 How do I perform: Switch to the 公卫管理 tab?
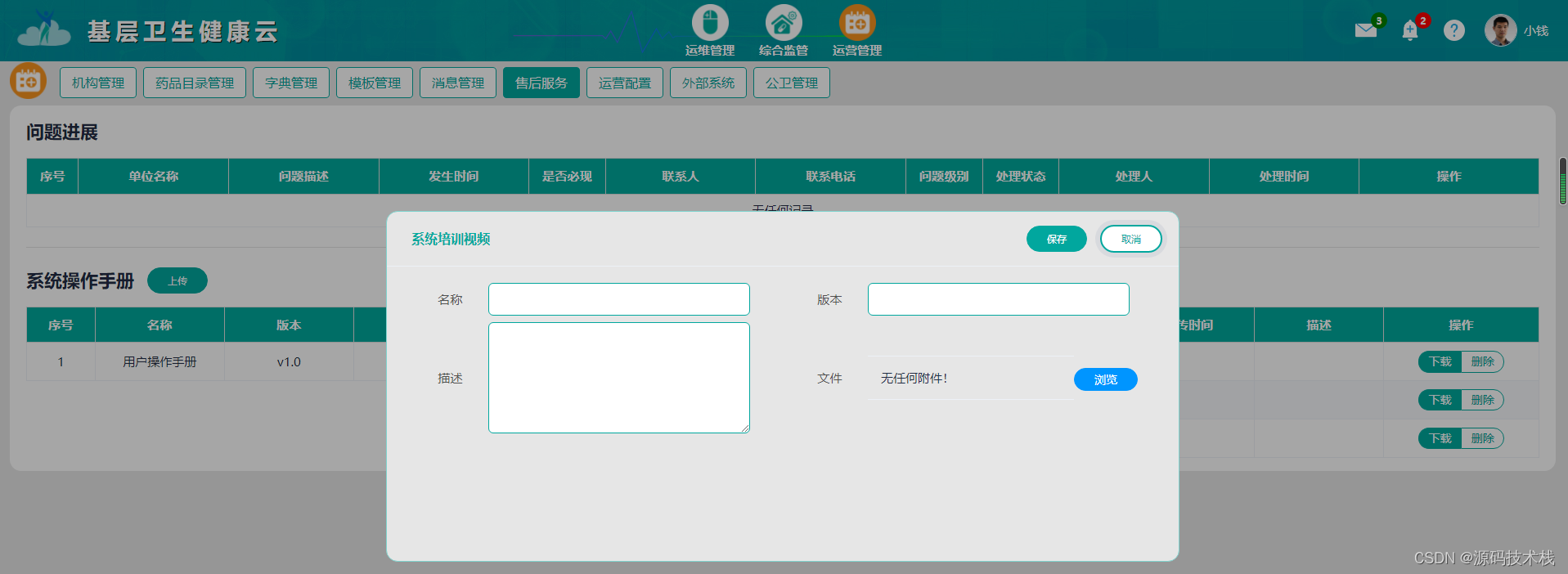[x=792, y=83]
